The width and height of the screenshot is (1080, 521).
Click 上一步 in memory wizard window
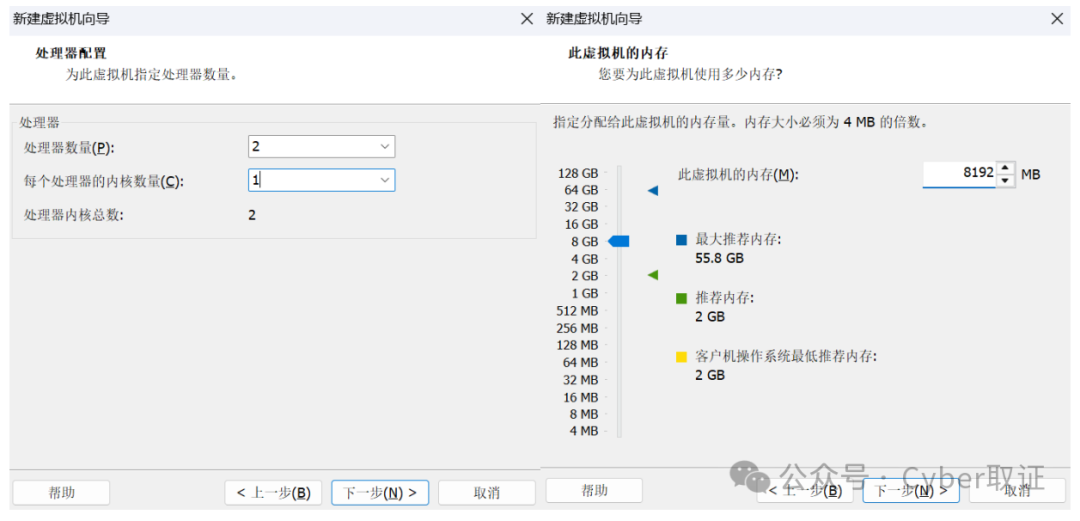coord(804,491)
